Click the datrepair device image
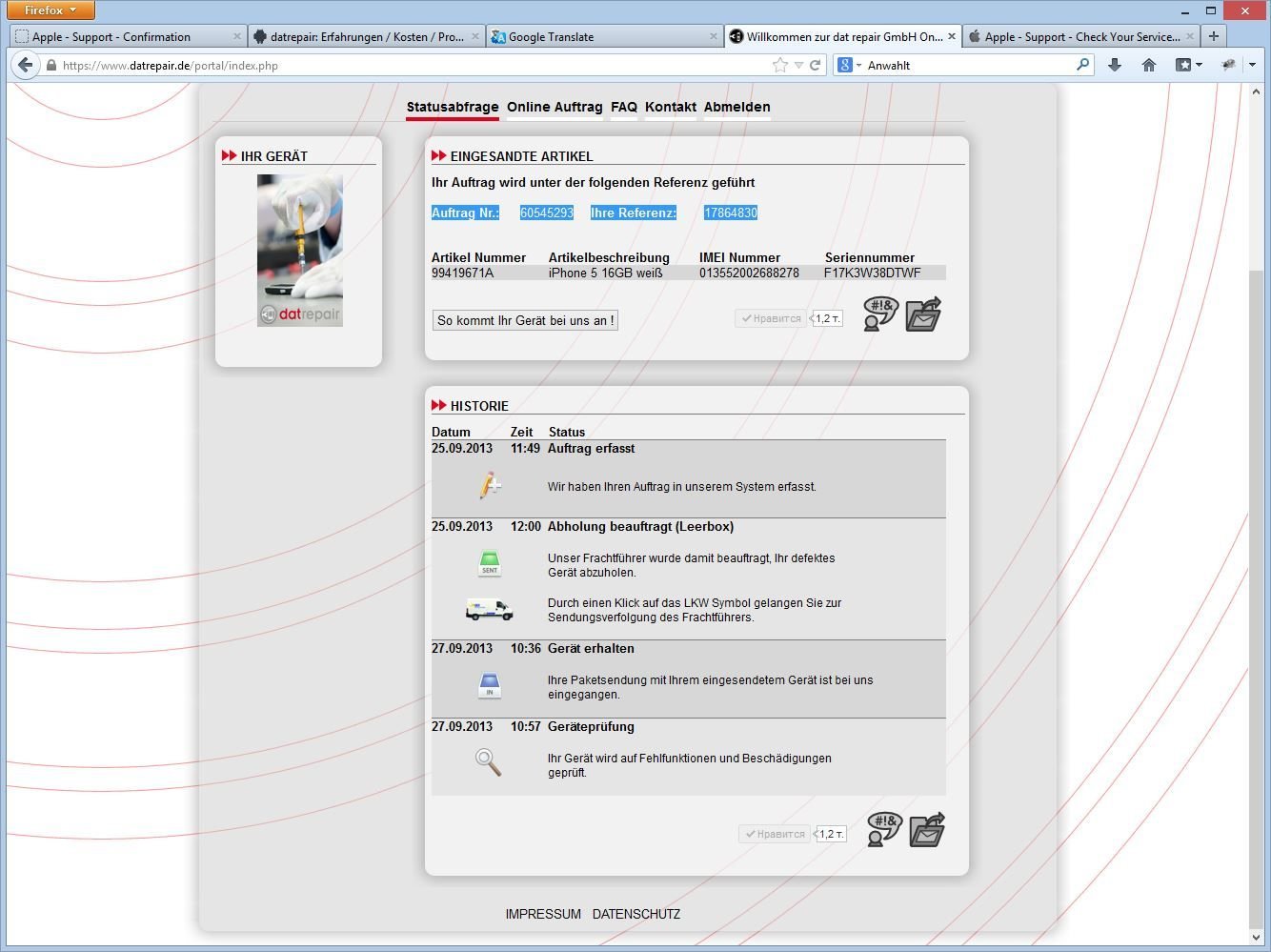The width and height of the screenshot is (1271, 952). pyautogui.click(x=300, y=251)
